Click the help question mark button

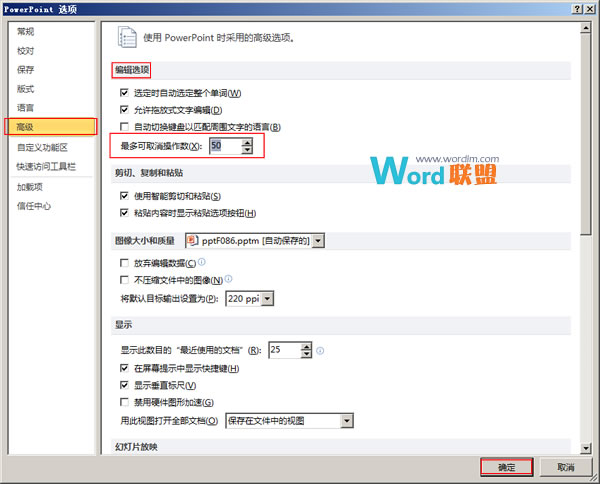[577, 9]
